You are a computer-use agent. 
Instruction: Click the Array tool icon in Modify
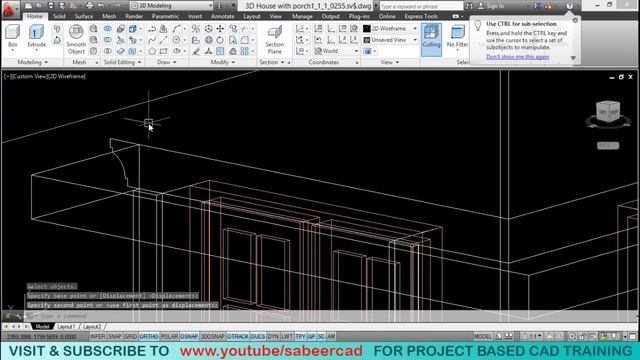(244, 51)
